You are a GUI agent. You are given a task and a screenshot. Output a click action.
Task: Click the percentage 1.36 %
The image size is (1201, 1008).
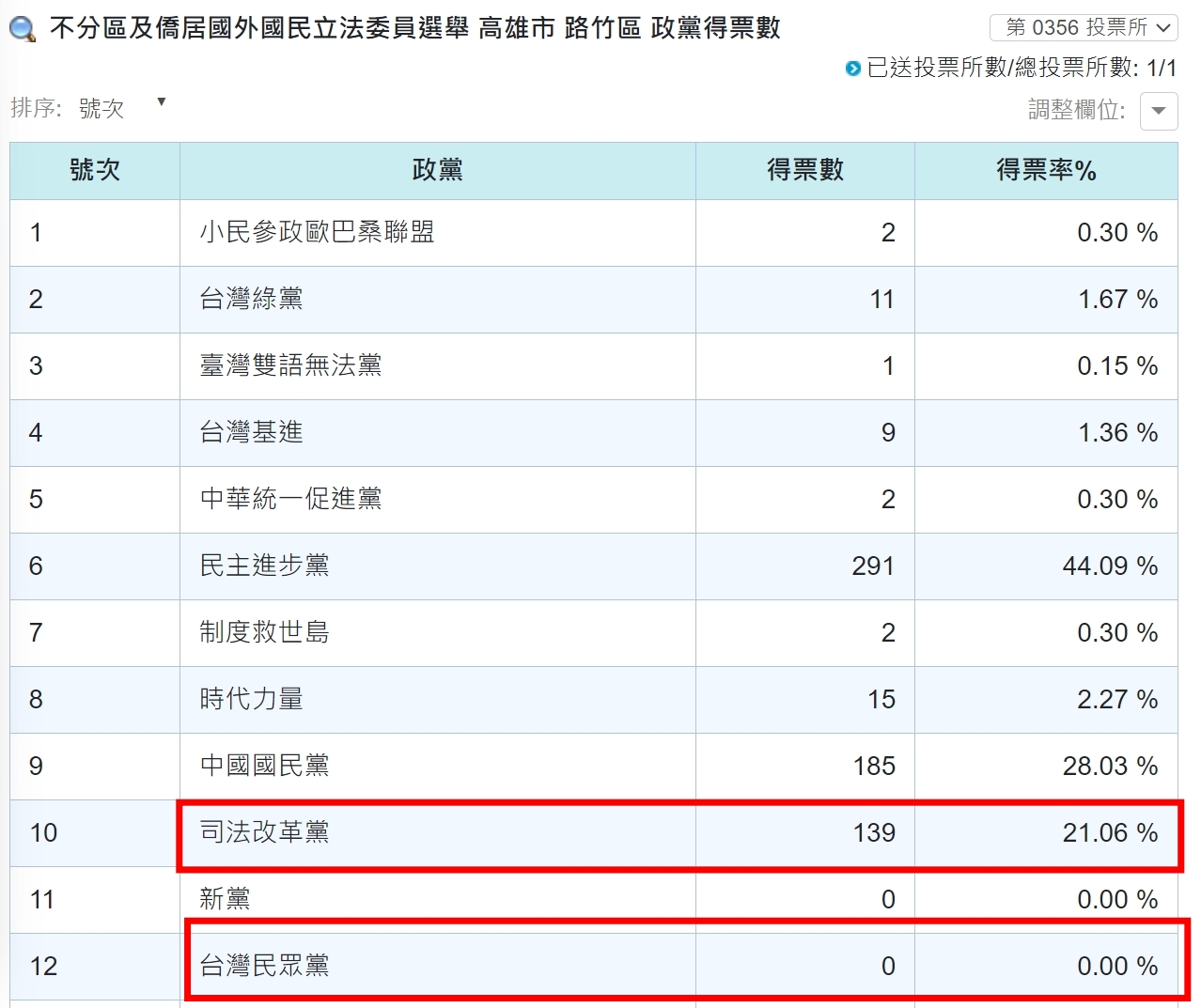coord(1117,433)
